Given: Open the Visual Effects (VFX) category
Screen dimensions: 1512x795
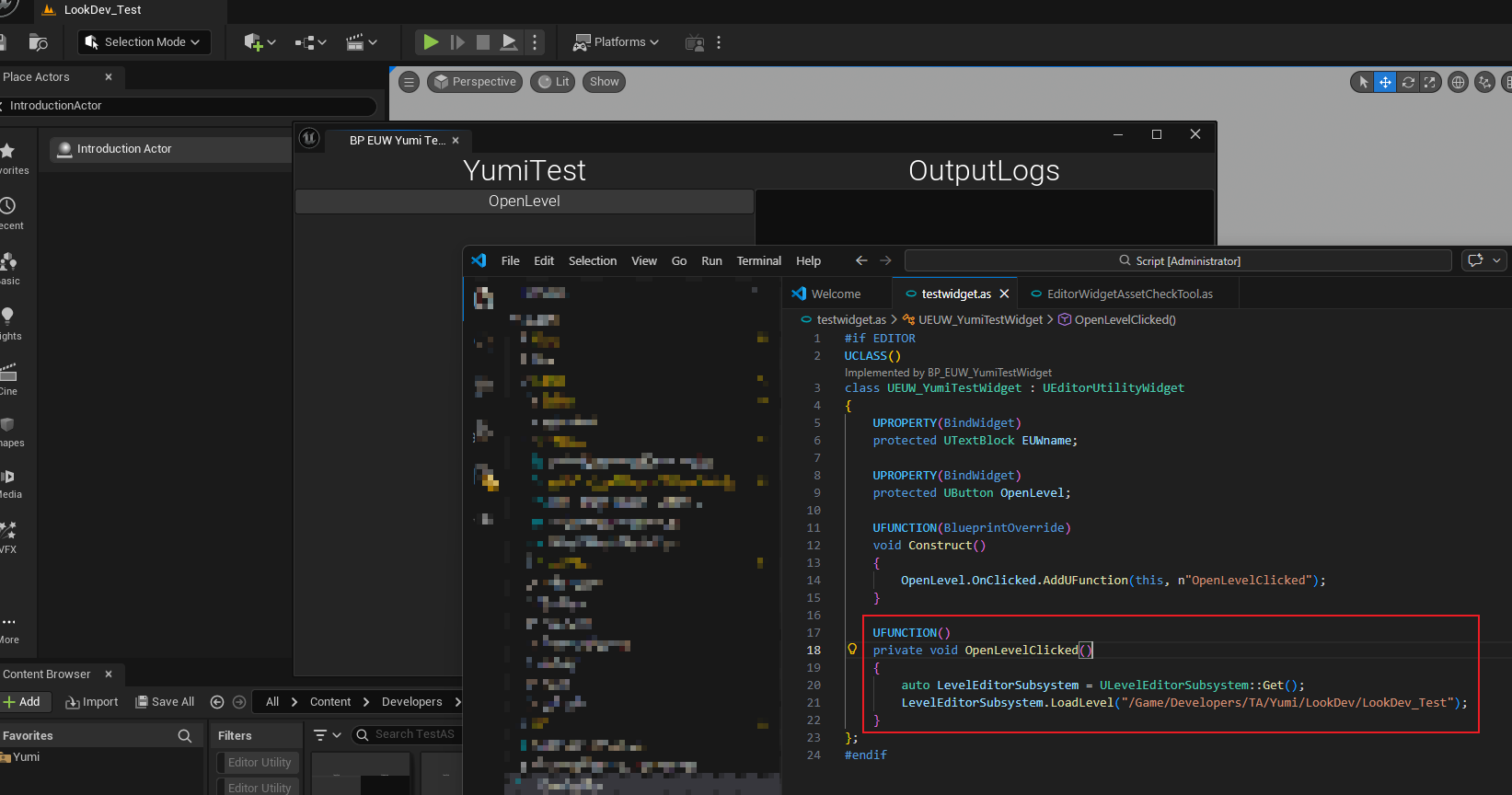Looking at the screenshot, I should pos(9,537).
